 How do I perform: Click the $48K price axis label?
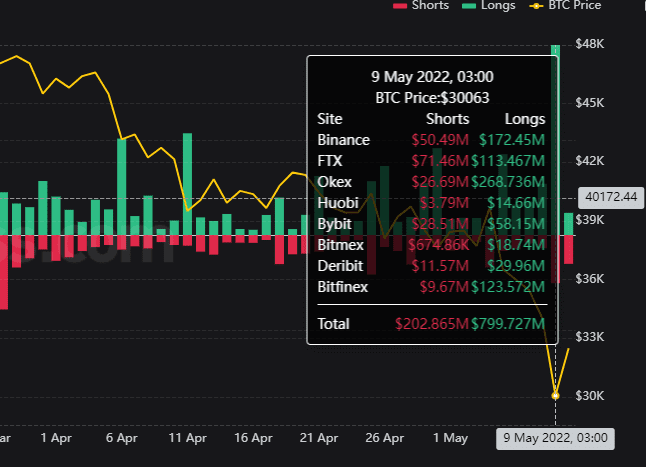point(590,44)
